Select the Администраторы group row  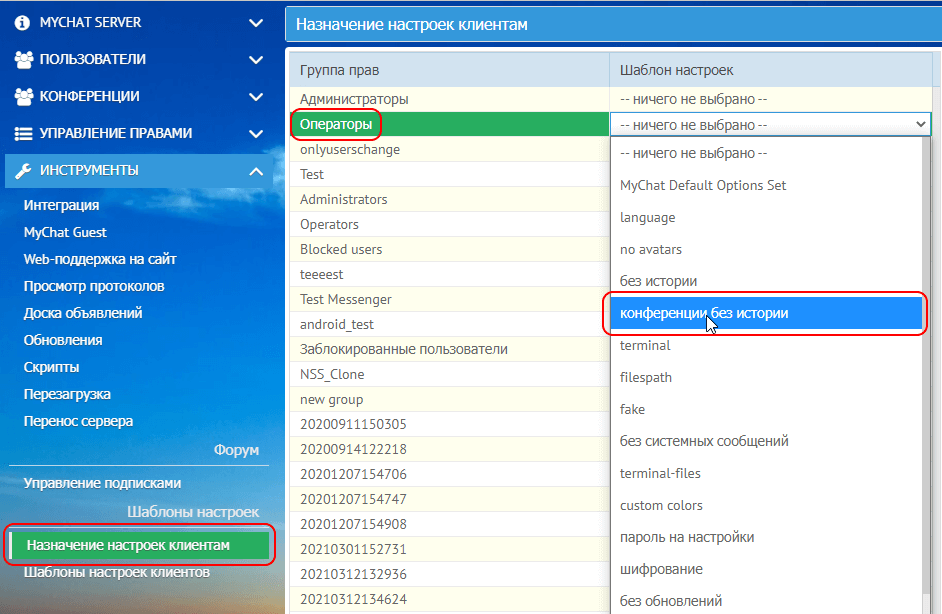(354, 100)
